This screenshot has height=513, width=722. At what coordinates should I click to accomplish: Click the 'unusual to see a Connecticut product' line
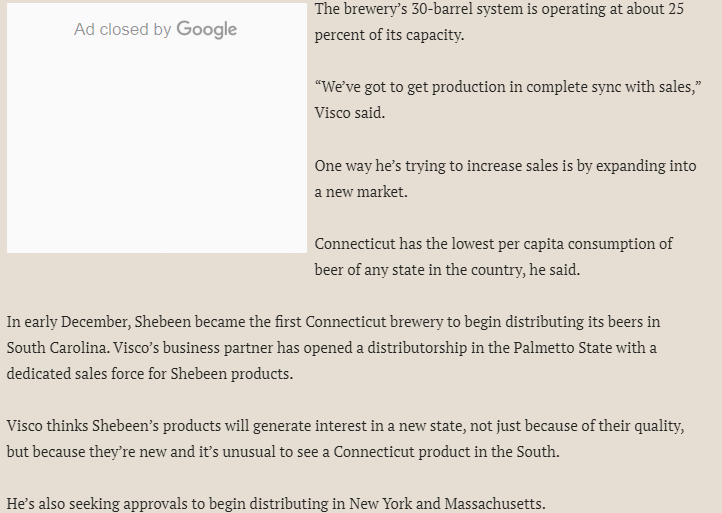[x=283, y=452]
